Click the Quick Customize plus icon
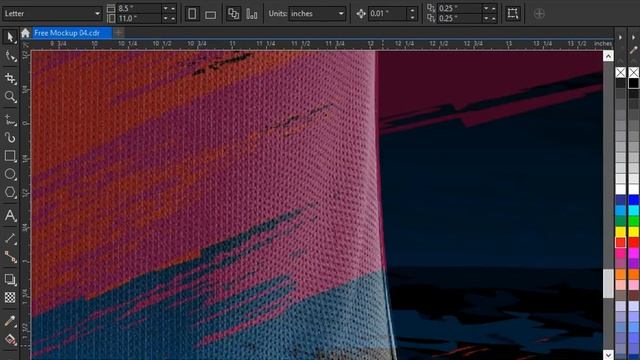 (539, 14)
